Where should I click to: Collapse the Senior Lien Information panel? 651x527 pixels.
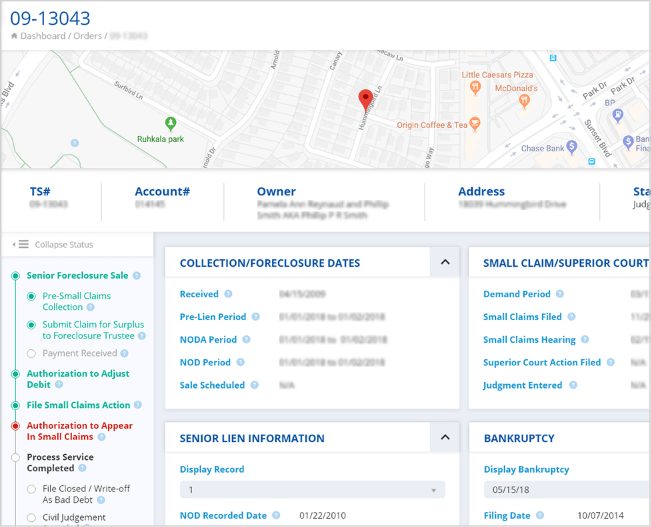(444, 438)
